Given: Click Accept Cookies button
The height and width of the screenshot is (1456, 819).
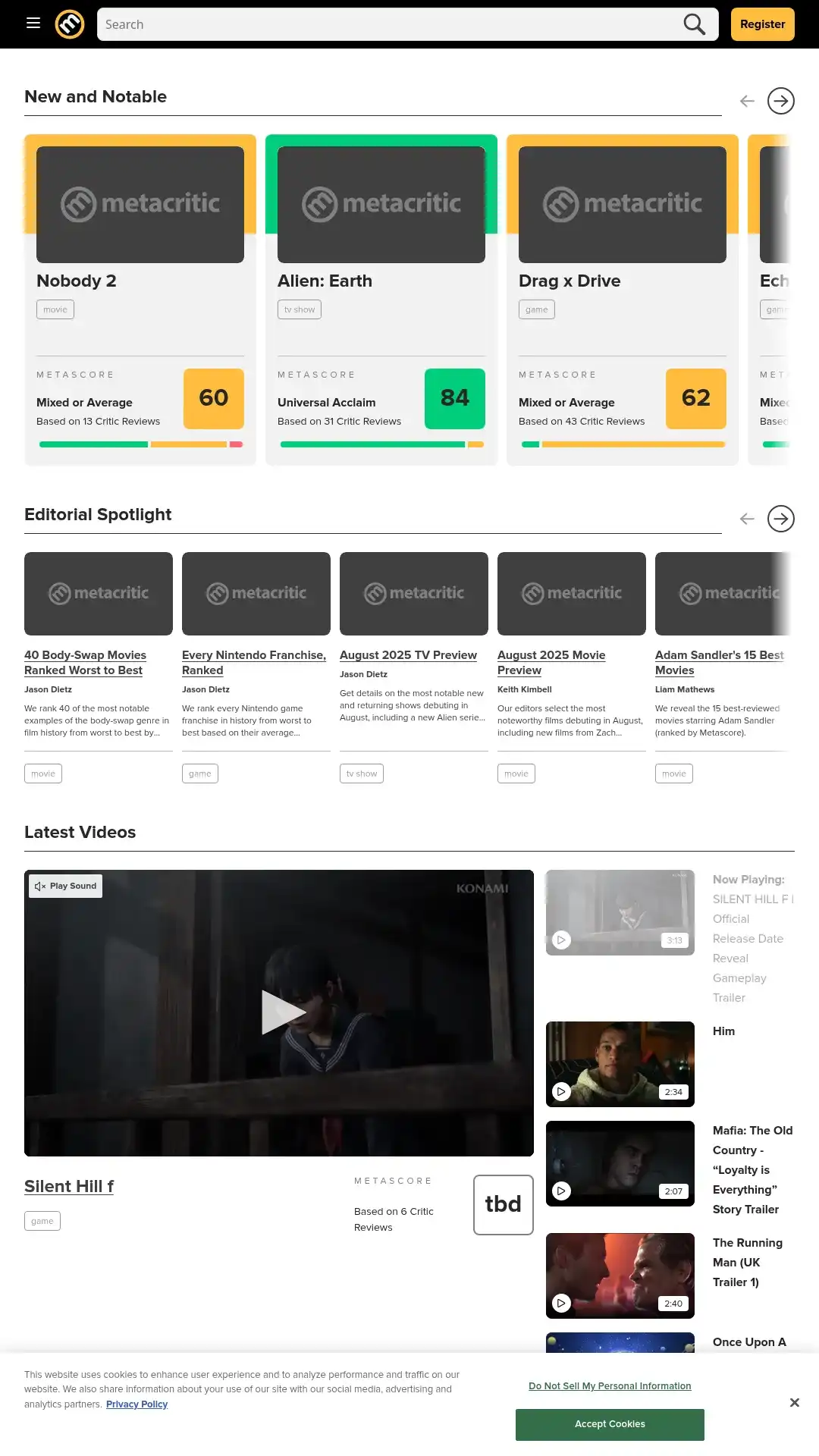Looking at the screenshot, I should [x=610, y=1424].
